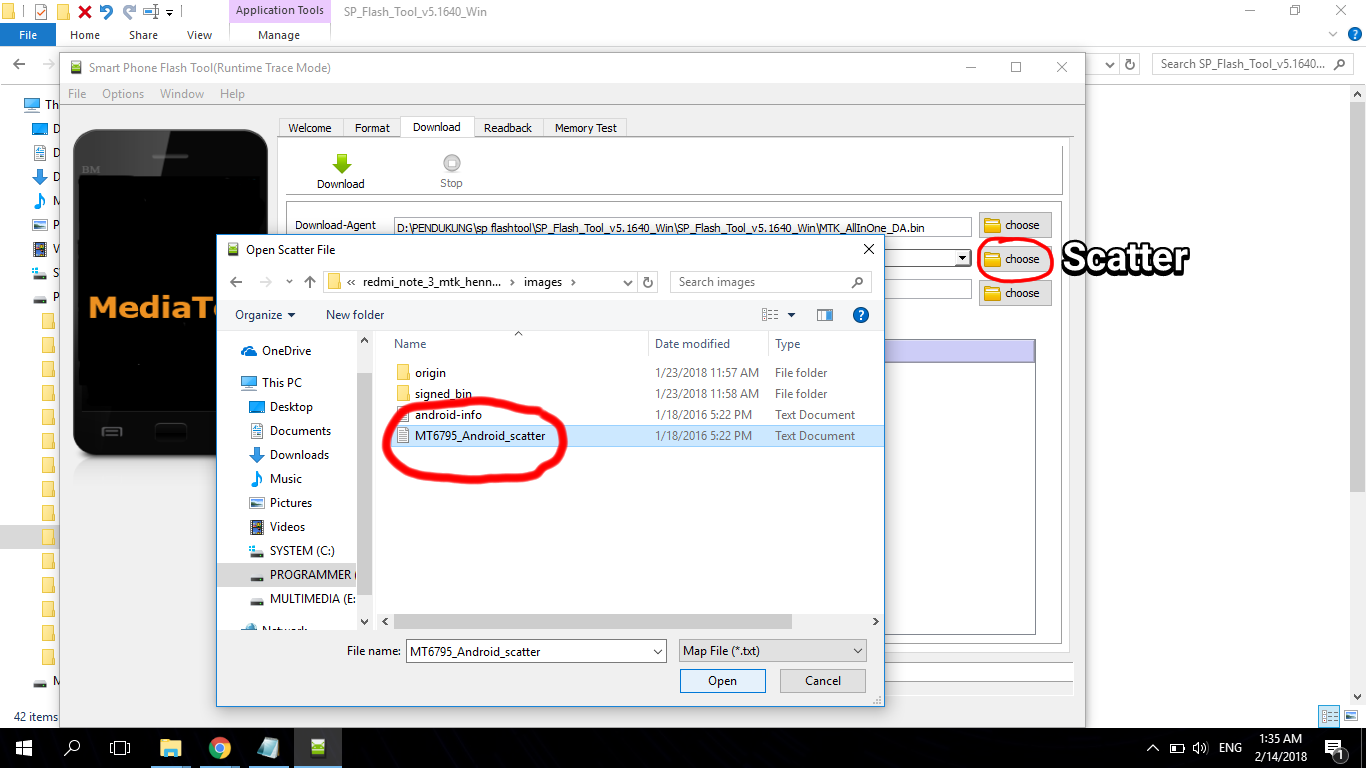Click the taskbar search magnifier icon
This screenshot has height=768, width=1366.
[x=72, y=748]
